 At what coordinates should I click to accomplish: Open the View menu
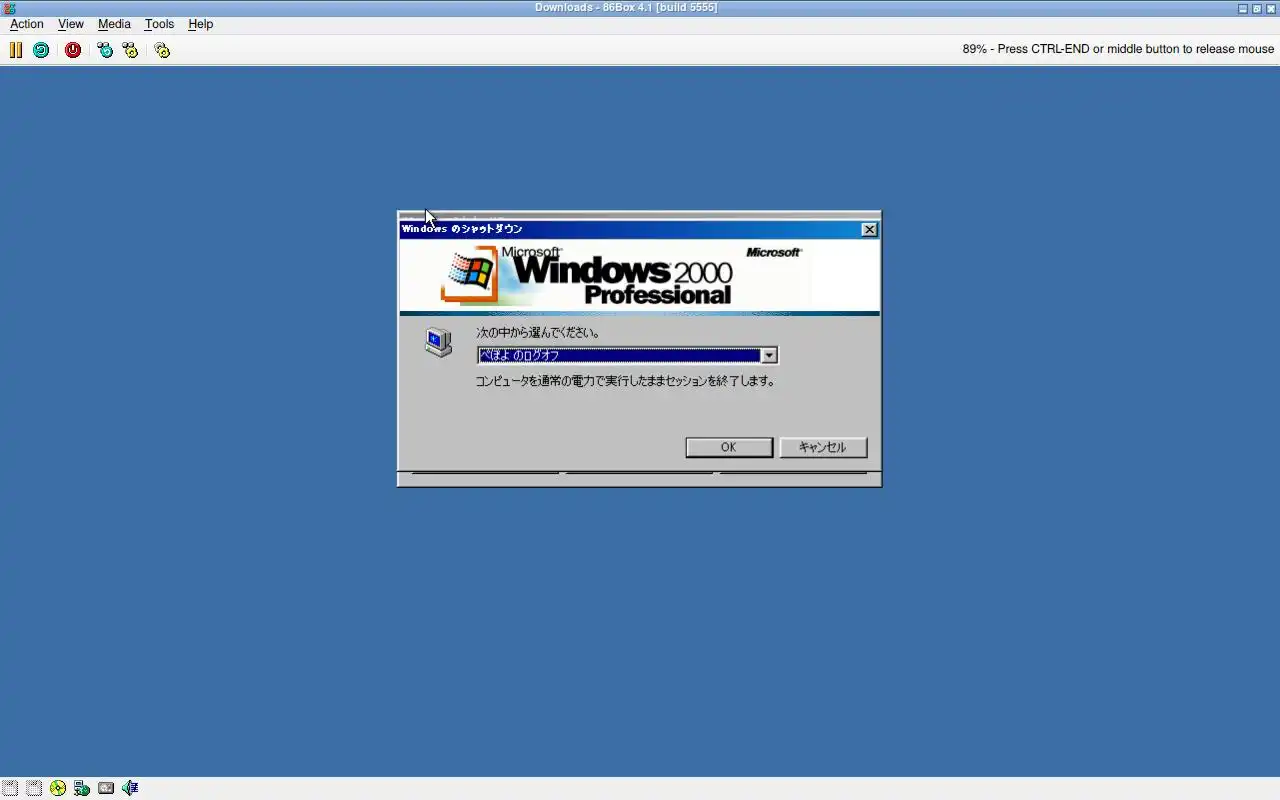point(71,24)
